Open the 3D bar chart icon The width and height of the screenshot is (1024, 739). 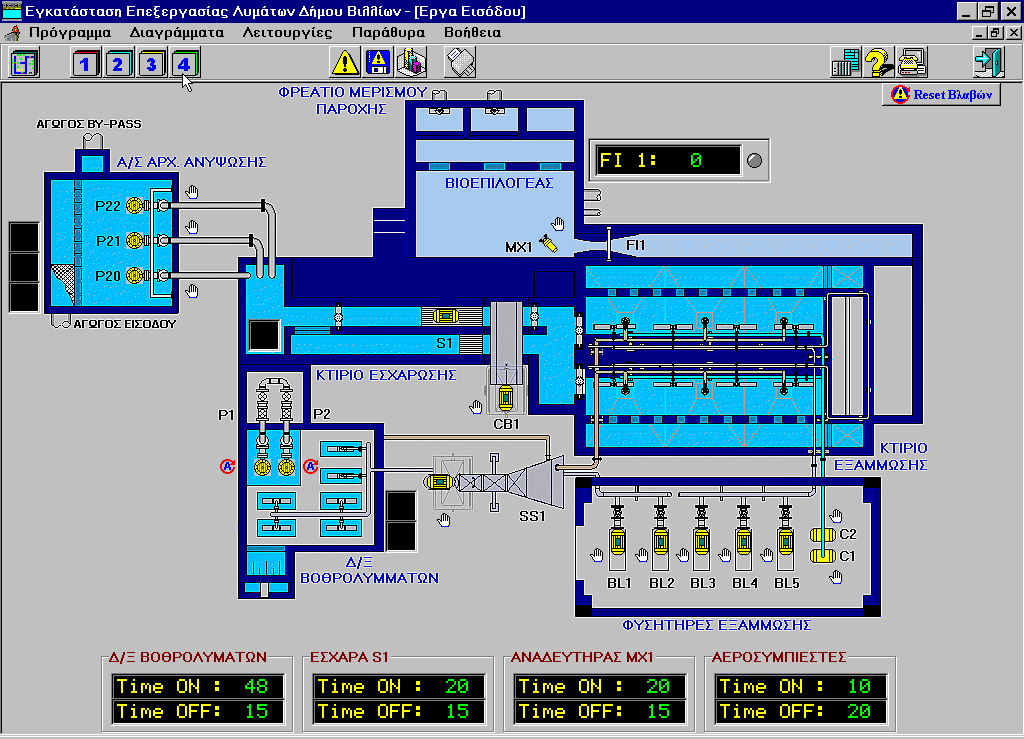point(411,63)
